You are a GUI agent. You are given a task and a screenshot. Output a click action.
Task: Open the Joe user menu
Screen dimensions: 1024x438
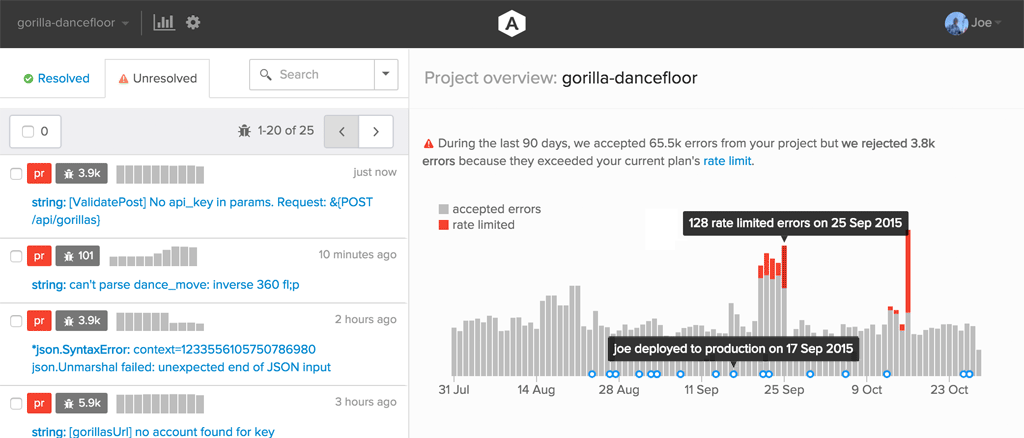tap(973, 23)
